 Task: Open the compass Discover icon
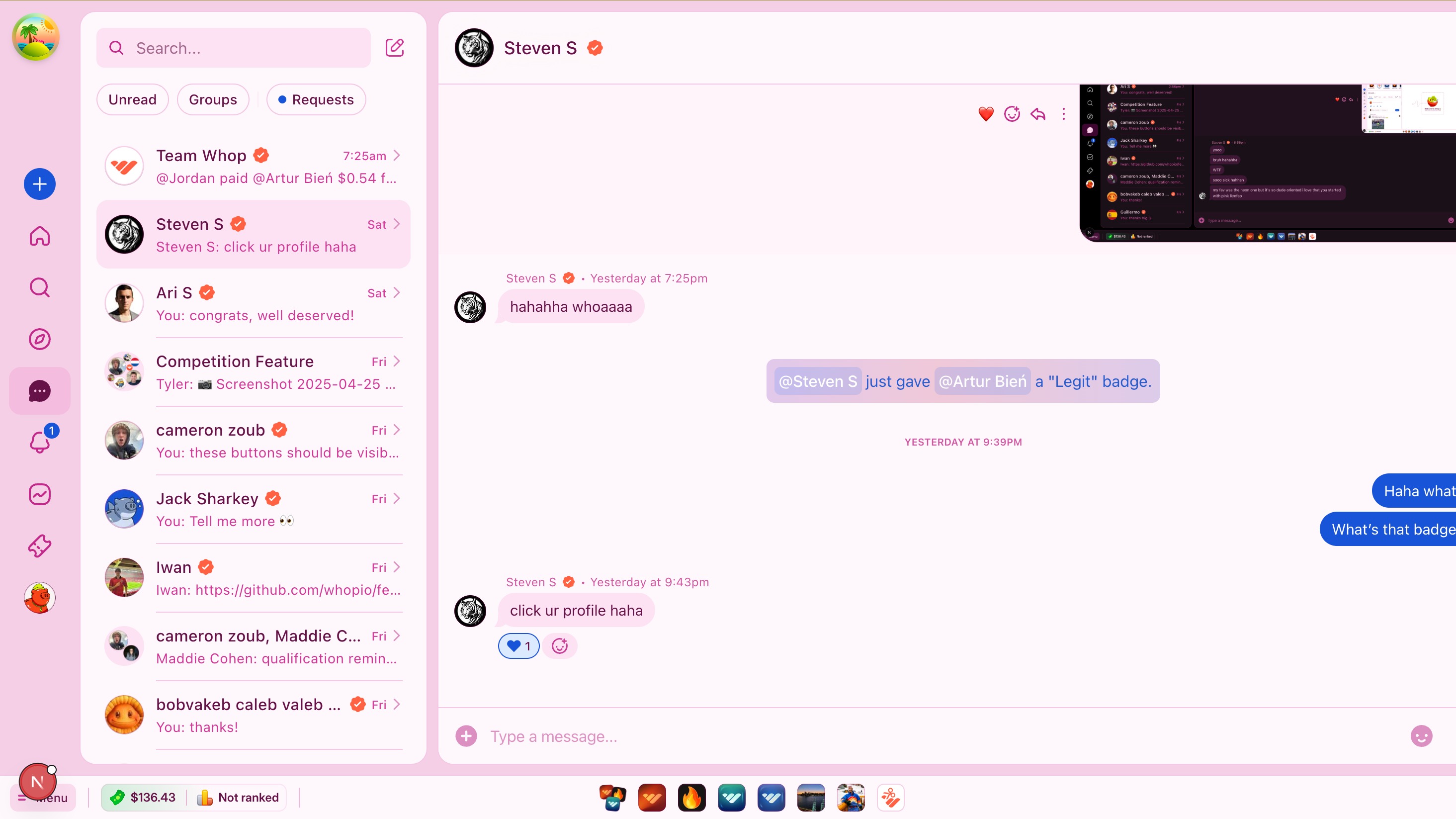[x=40, y=339]
